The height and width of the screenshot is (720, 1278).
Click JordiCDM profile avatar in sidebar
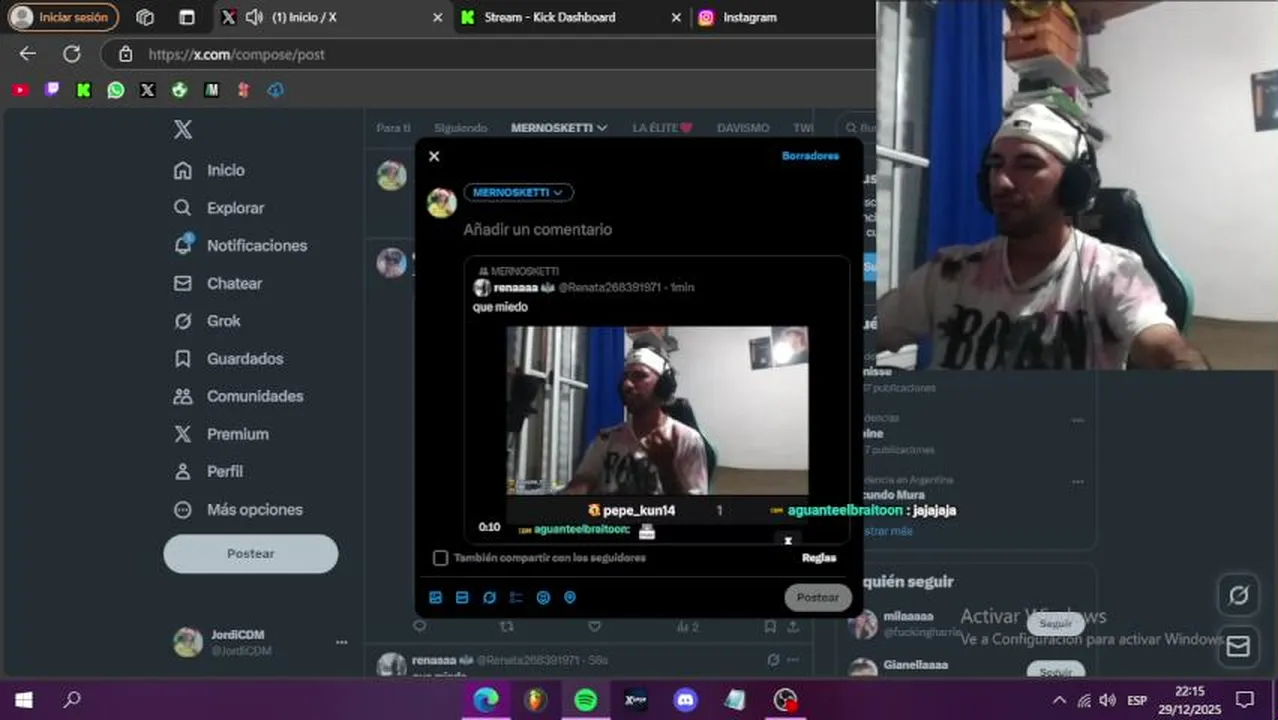(x=188, y=642)
